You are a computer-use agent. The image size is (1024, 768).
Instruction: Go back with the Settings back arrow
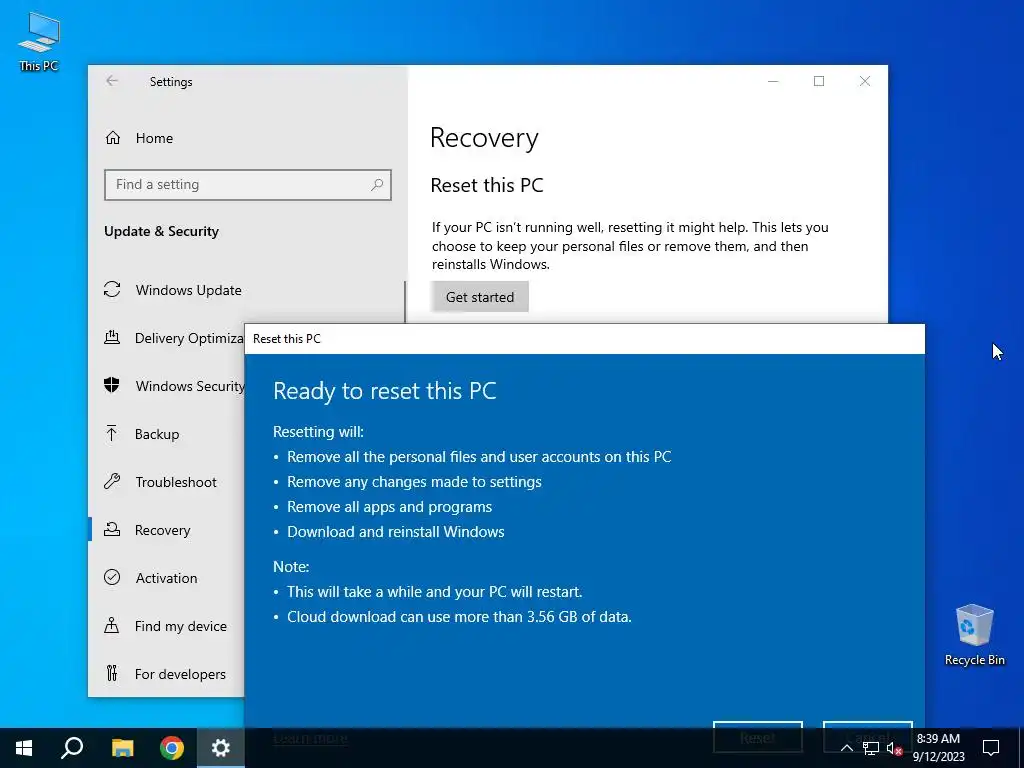112,81
